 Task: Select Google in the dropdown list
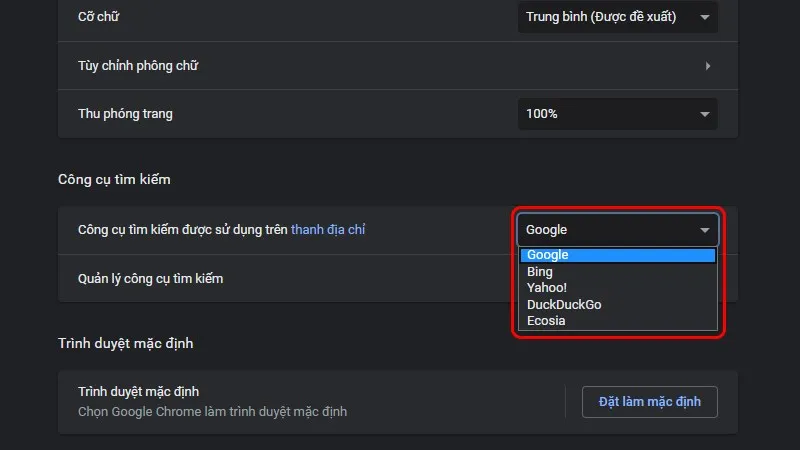[617, 255]
